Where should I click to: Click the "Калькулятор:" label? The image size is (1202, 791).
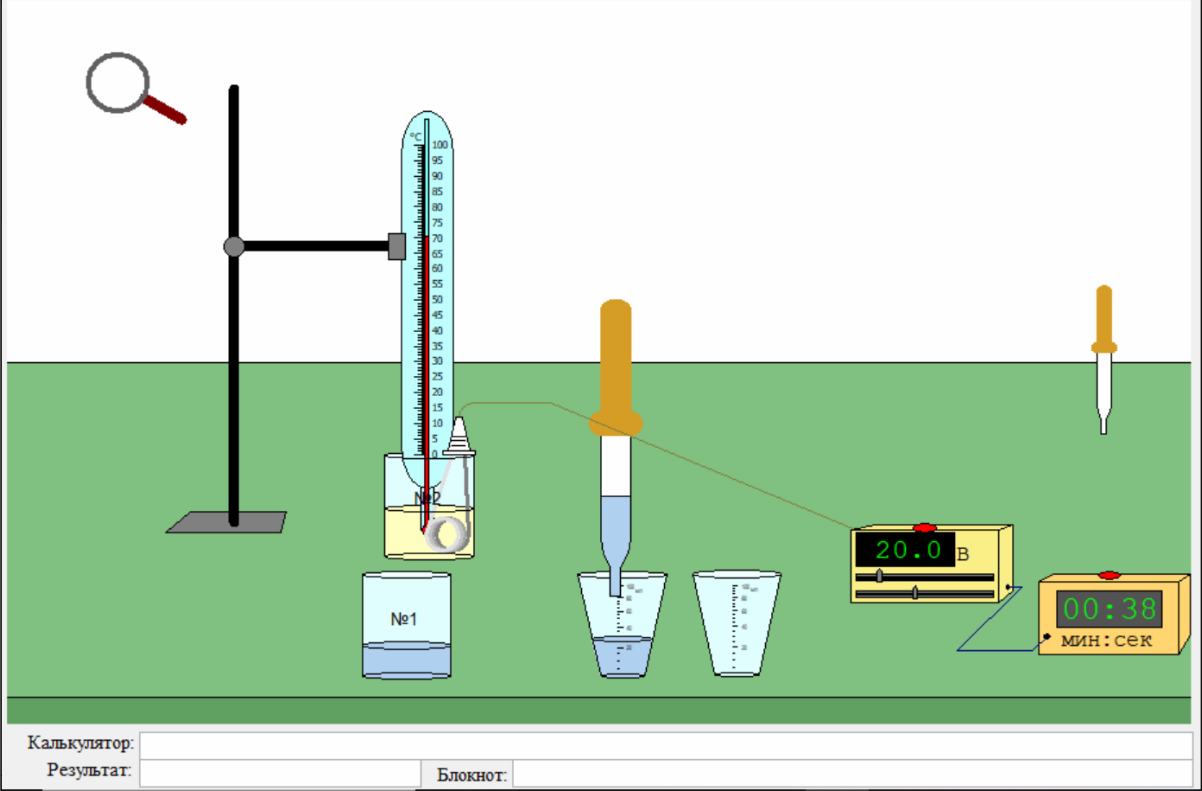click(x=81, y=743)
